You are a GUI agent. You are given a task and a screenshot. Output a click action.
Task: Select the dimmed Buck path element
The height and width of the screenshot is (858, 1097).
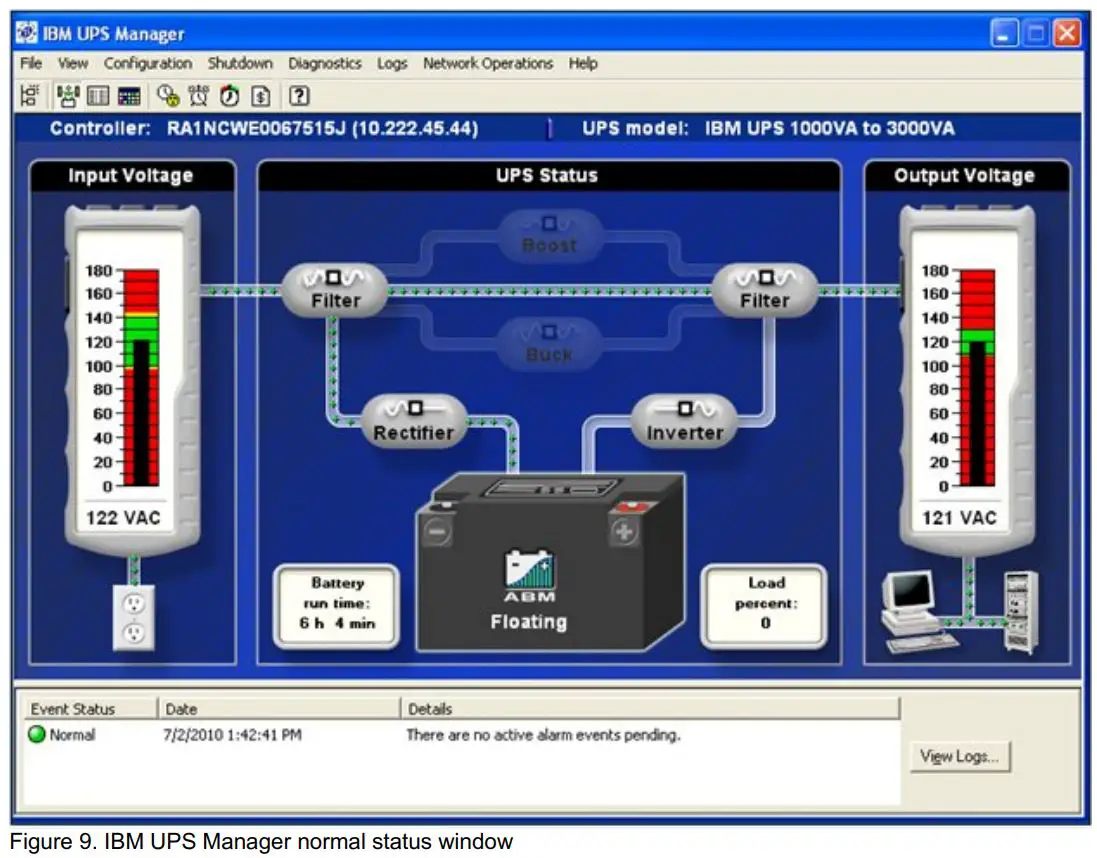click(550, 342)
